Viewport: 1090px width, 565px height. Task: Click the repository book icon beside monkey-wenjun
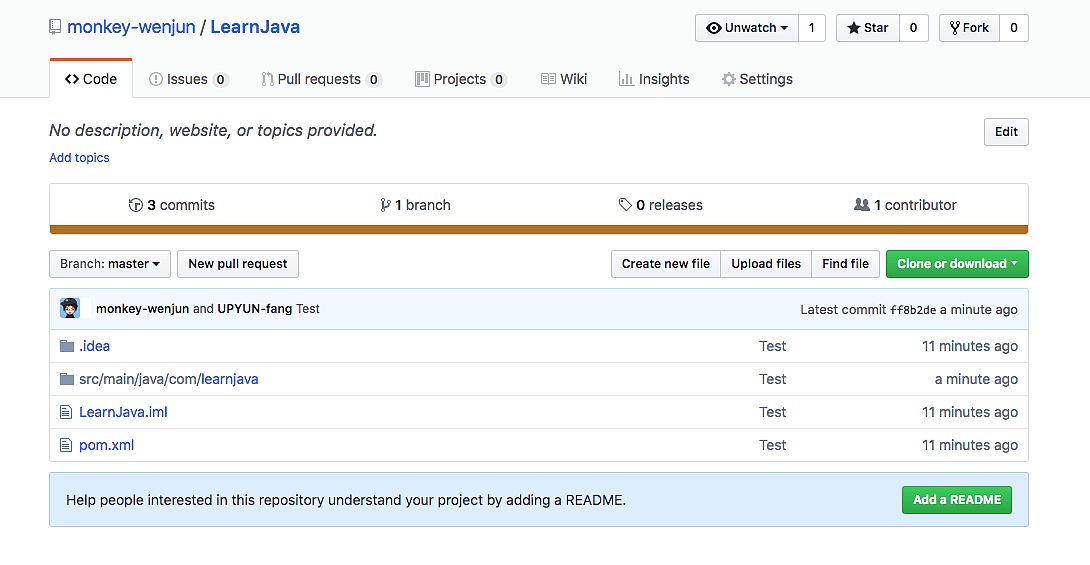(x=55, y=27)
